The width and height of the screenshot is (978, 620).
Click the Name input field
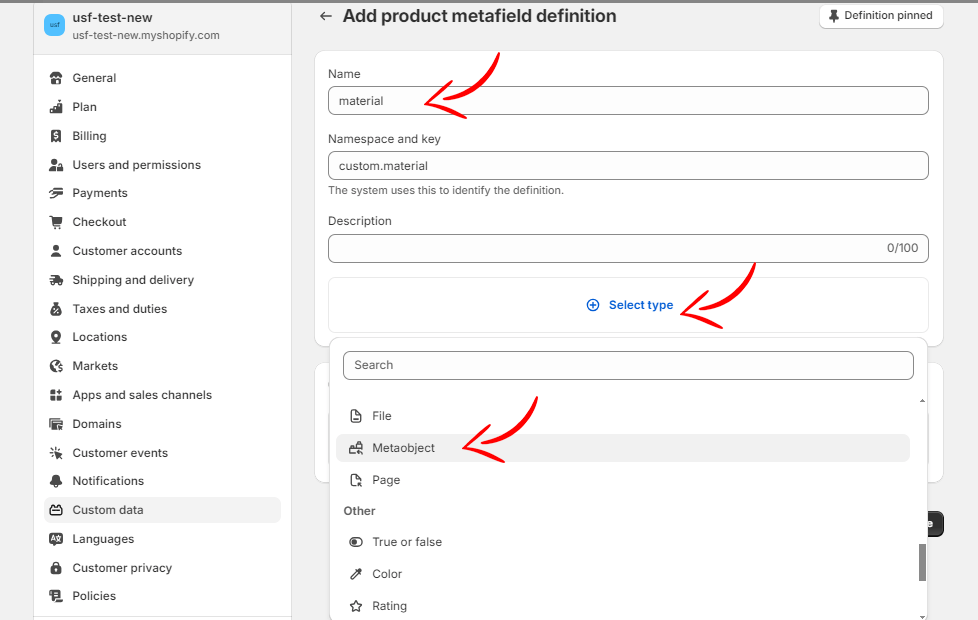pos(628,101)
